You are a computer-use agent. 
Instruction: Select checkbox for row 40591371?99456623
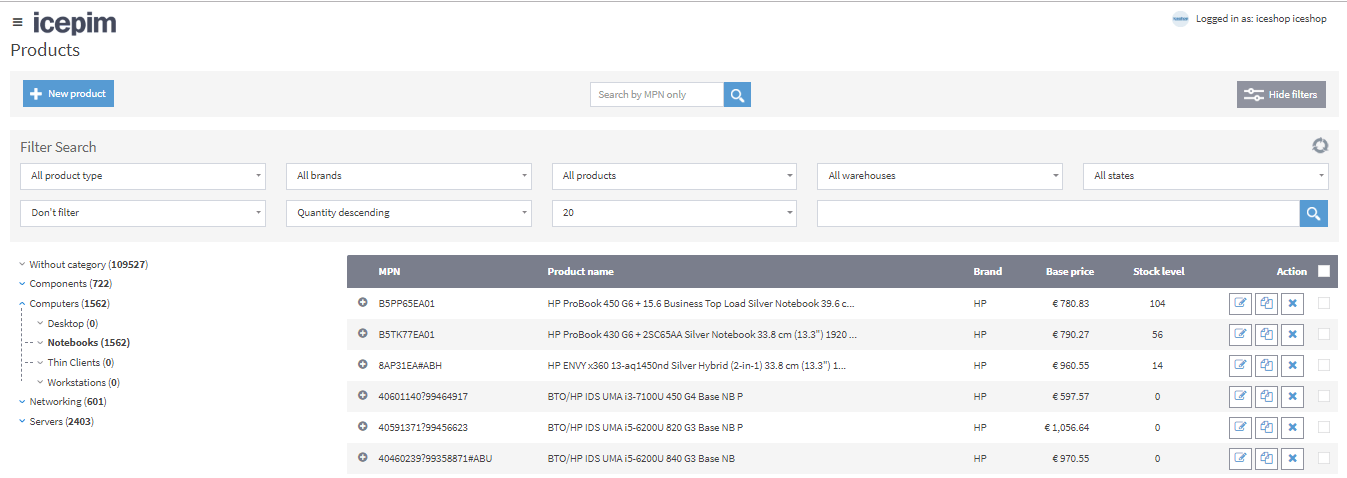pos(1324,427)
